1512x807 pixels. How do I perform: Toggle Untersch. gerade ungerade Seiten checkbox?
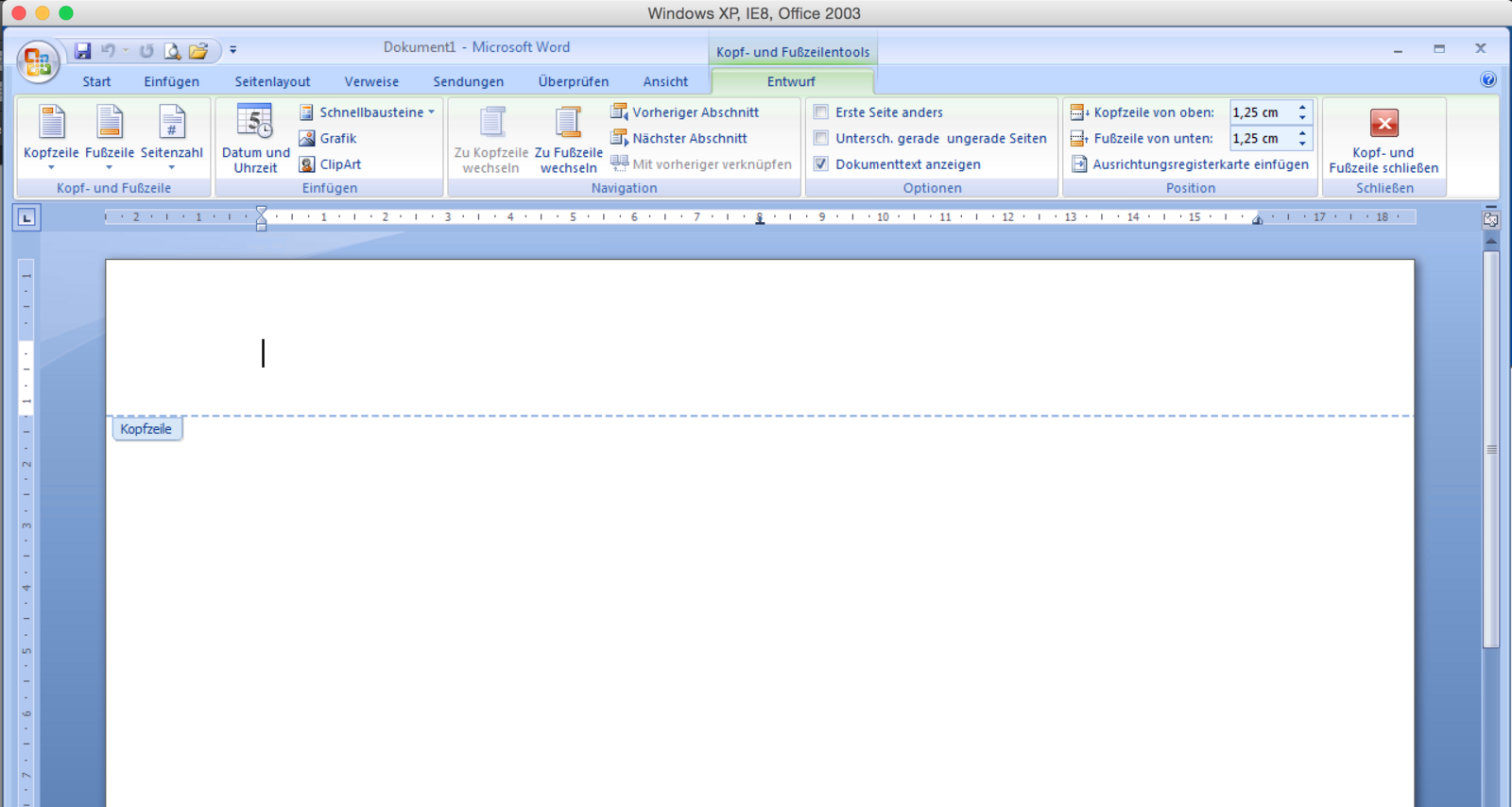coord(821,138)
